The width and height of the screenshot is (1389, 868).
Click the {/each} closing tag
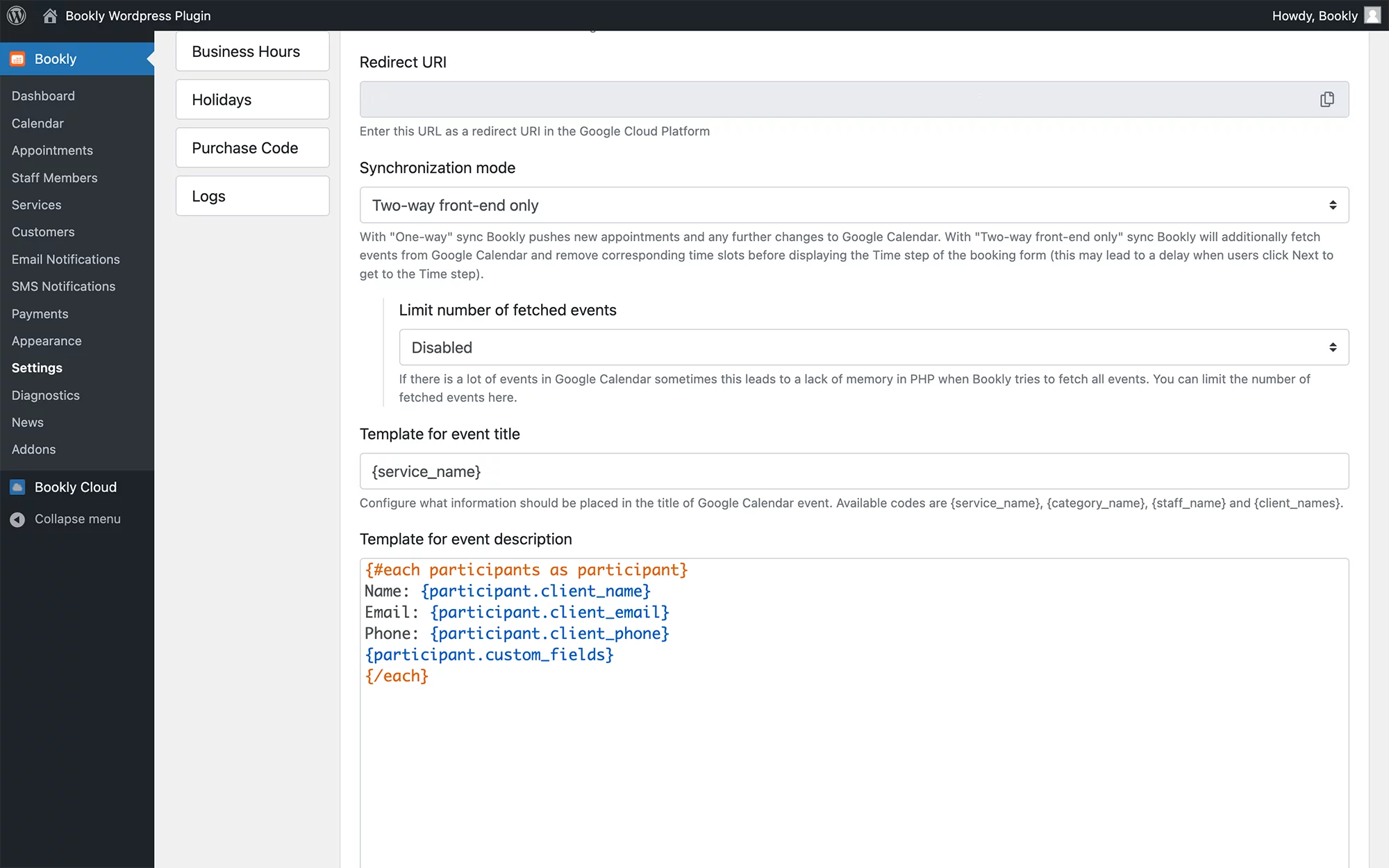pyautogui.click(x=397, y=676)
